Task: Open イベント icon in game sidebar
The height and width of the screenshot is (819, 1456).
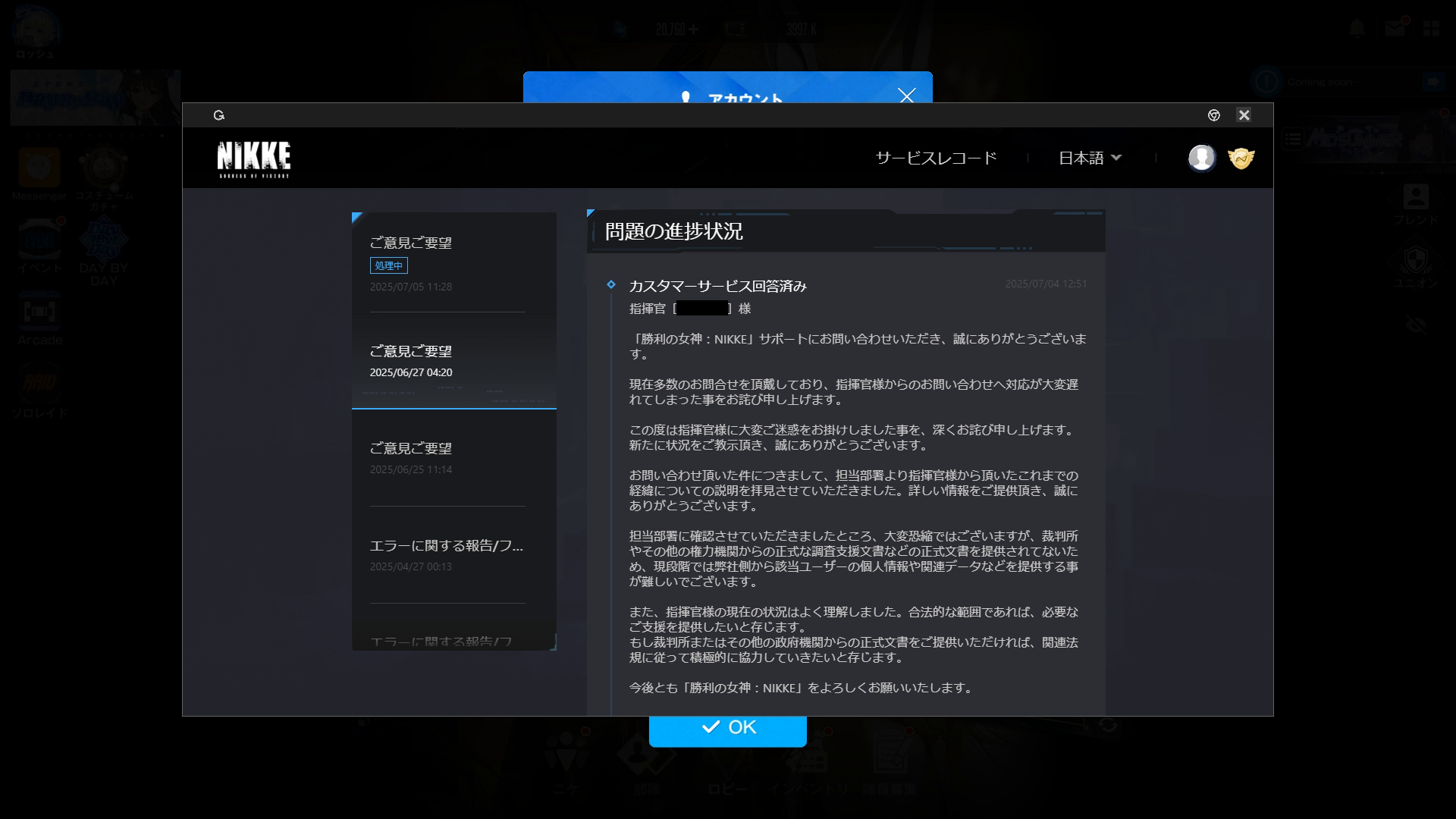Action: 39,246
